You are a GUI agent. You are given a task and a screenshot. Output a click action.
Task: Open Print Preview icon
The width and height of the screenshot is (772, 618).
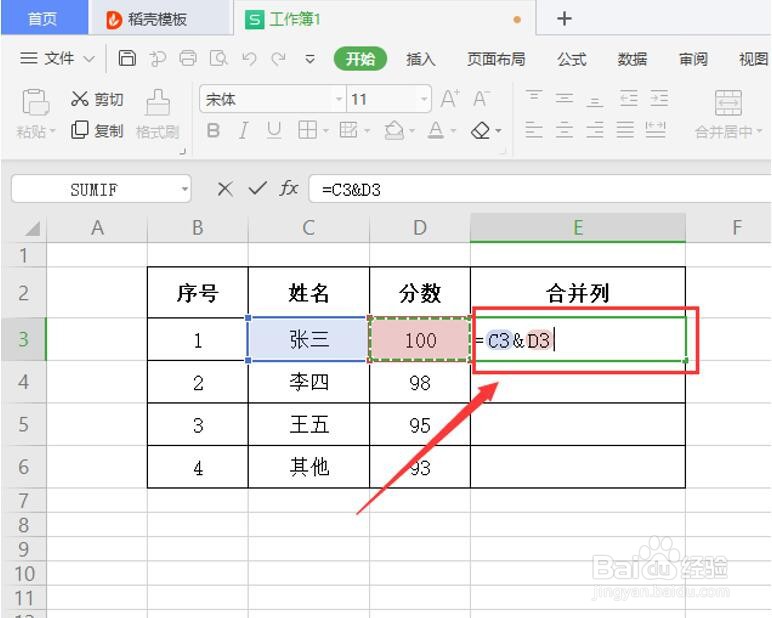[218, 58]
